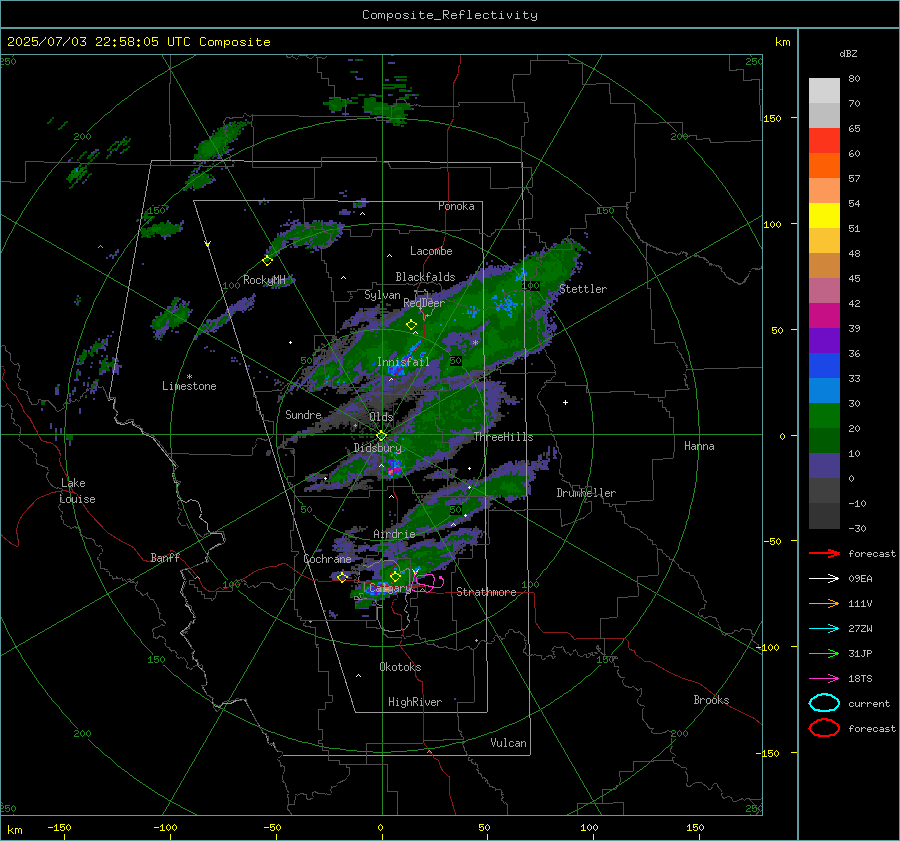Click the red 60-65 dBZ swatch
The height and width of the screenshot is (841, 900).
pyautogui.click(x=824, y=141)
